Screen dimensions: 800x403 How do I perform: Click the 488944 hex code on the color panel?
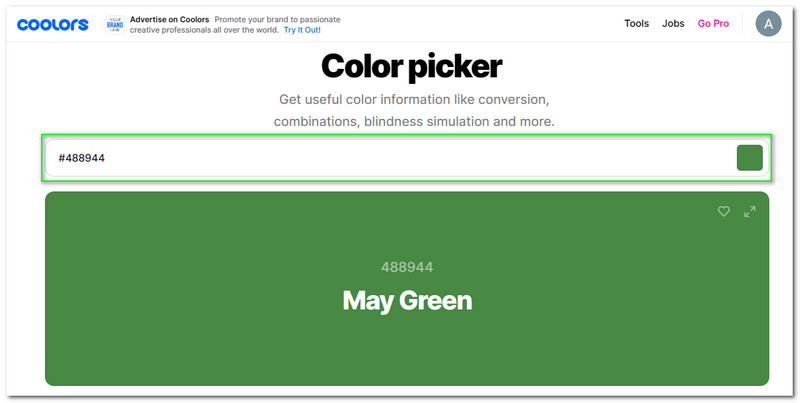click(407, 267)
